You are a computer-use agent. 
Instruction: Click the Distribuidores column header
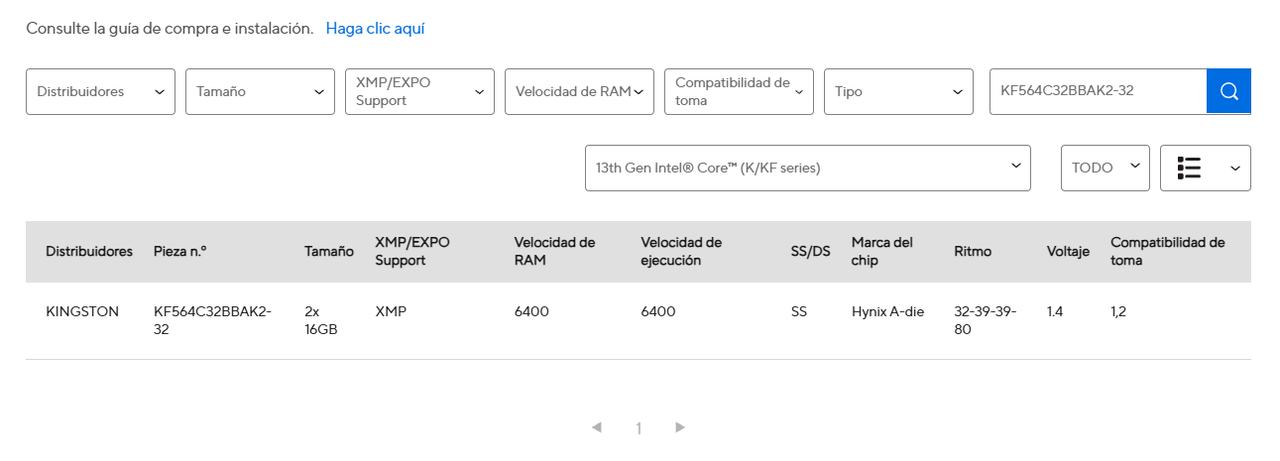89,251
